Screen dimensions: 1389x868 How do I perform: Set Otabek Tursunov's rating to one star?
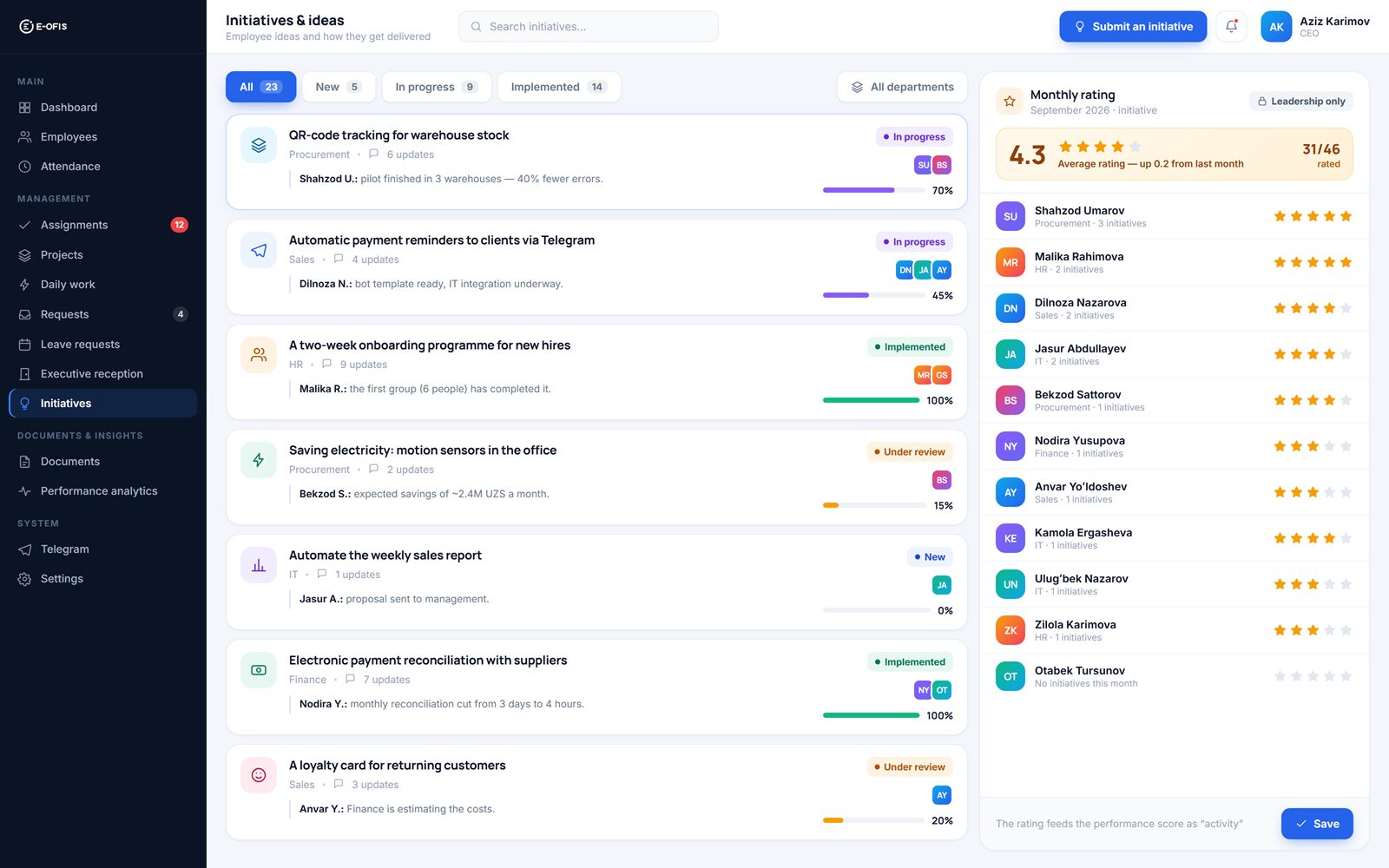point(1280,676)
